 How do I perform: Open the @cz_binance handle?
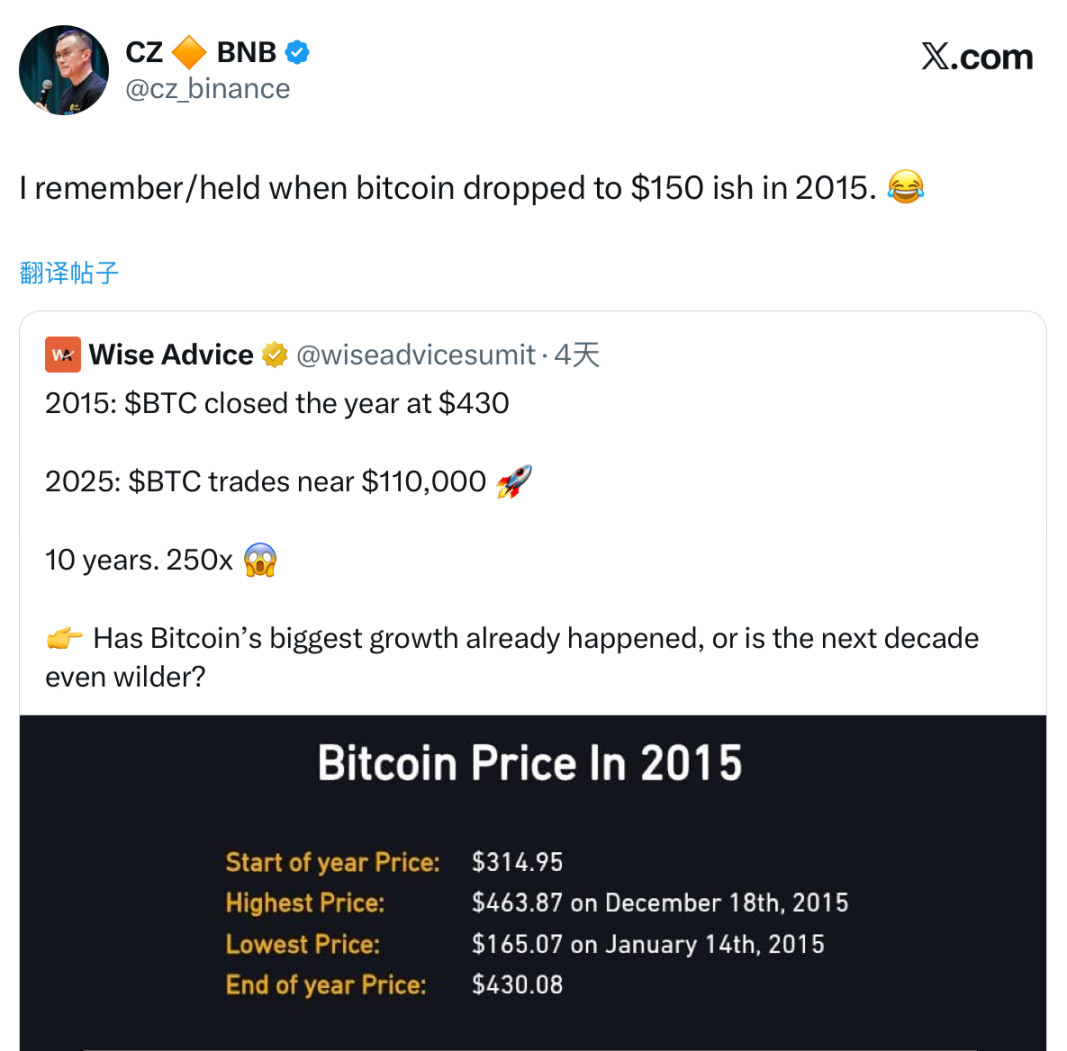208,89
